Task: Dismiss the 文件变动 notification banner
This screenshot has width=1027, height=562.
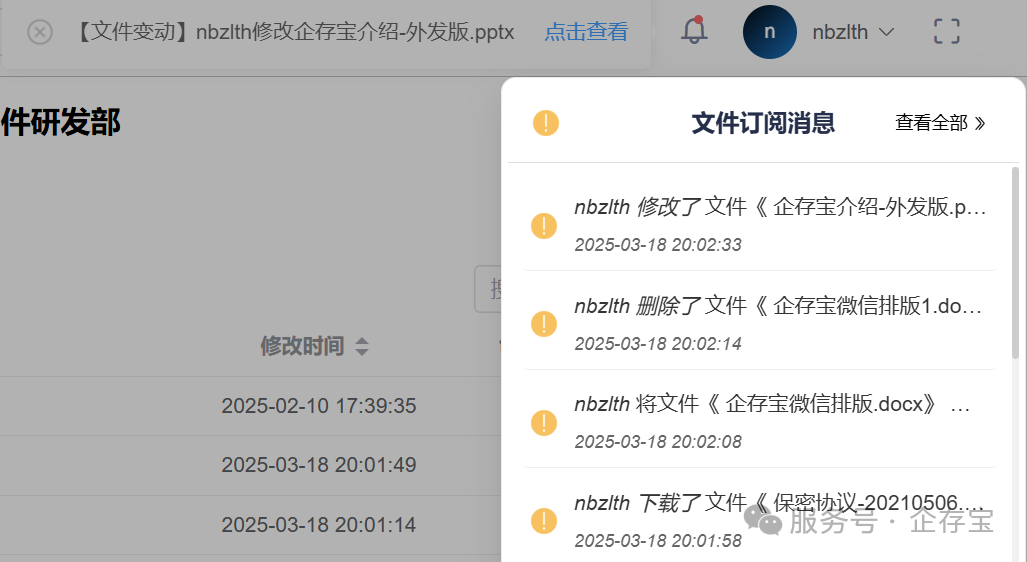Action: coord(40,31)
